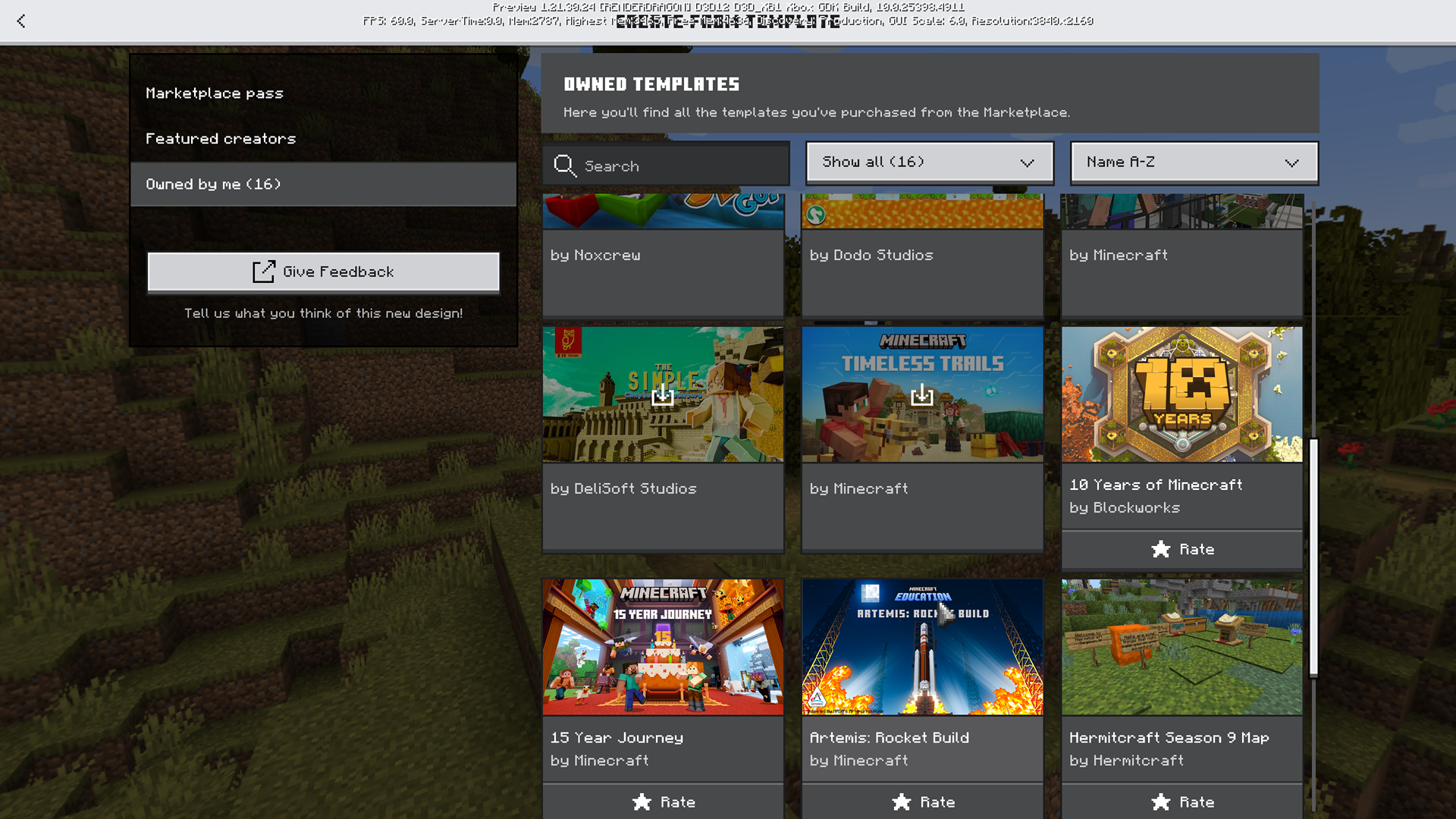
Task: Open the 10 Years of Minecraft thumbnail
Action: [1181, 394]
